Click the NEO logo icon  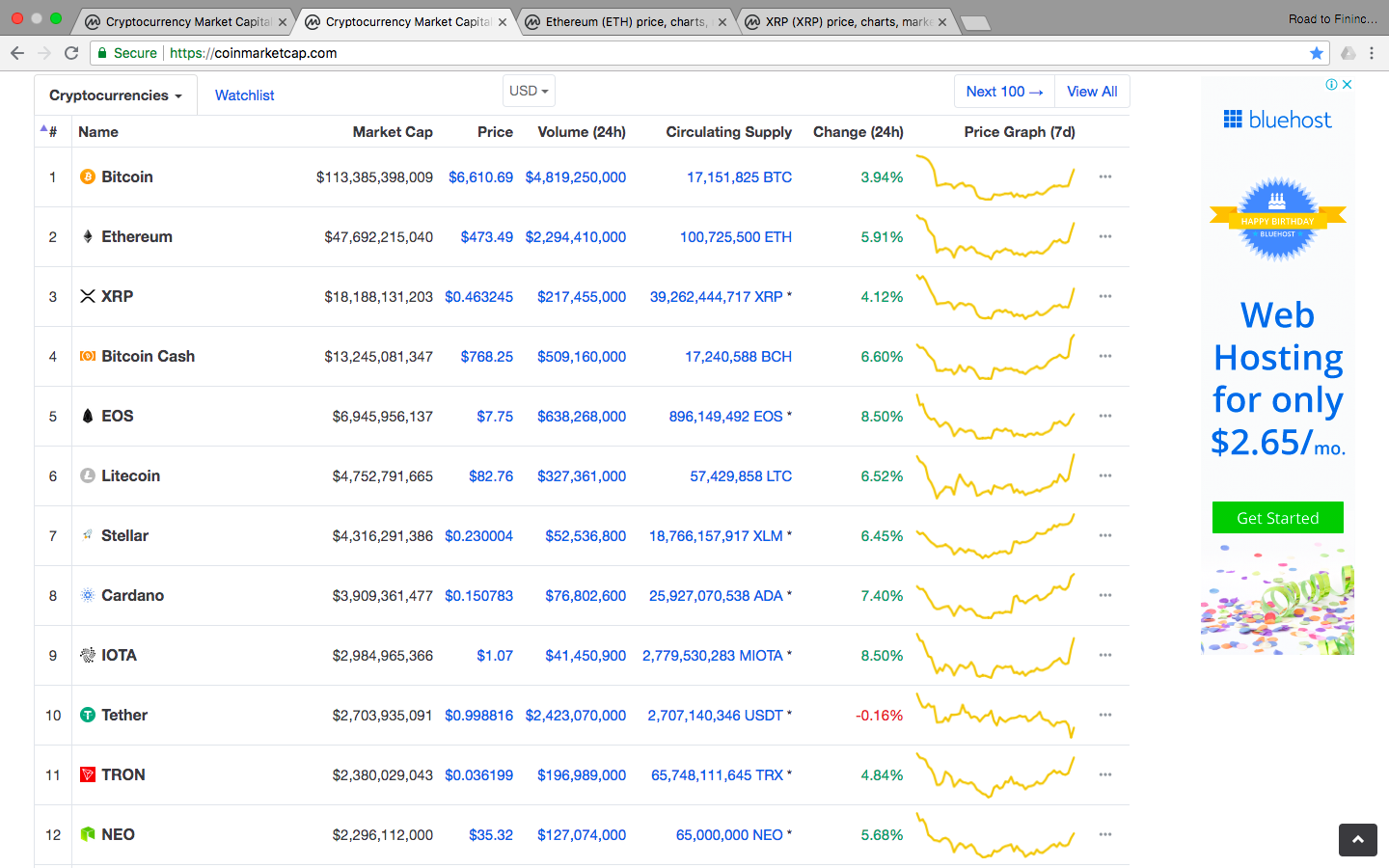point(88,834)
